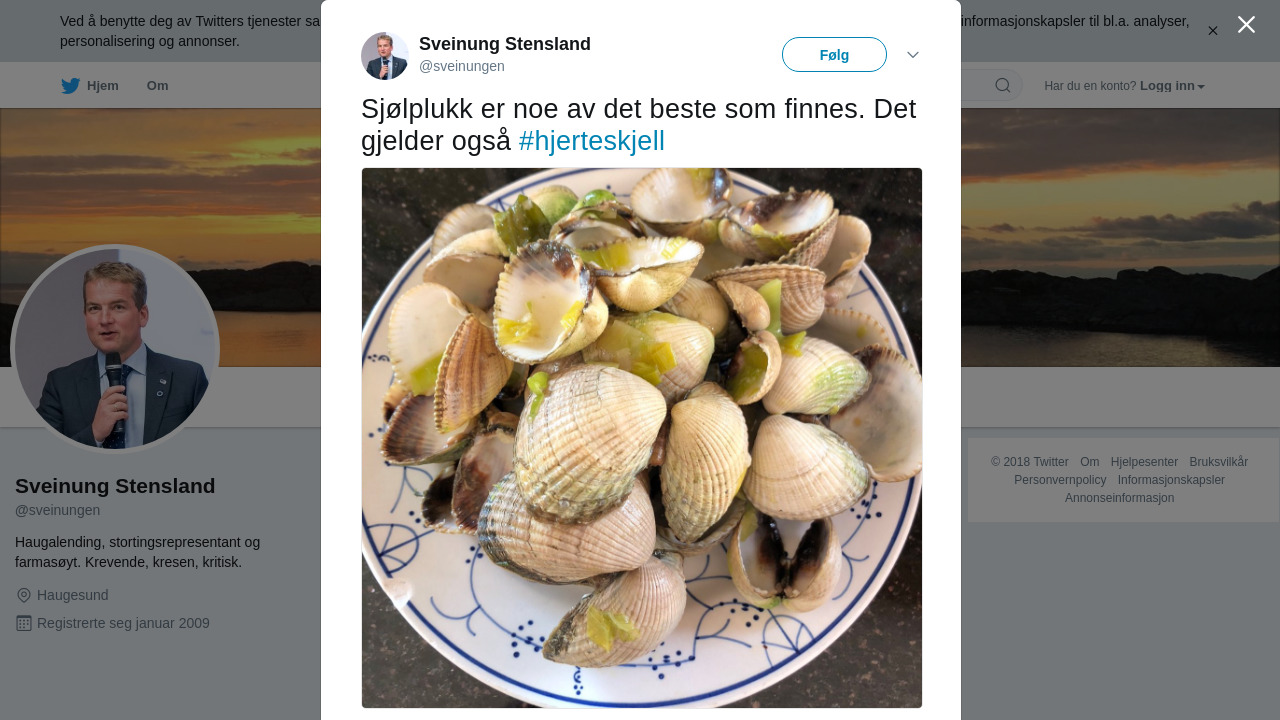Open the Personvernpolicy footer link
1280x720 pixels.
coord(1060,480)
